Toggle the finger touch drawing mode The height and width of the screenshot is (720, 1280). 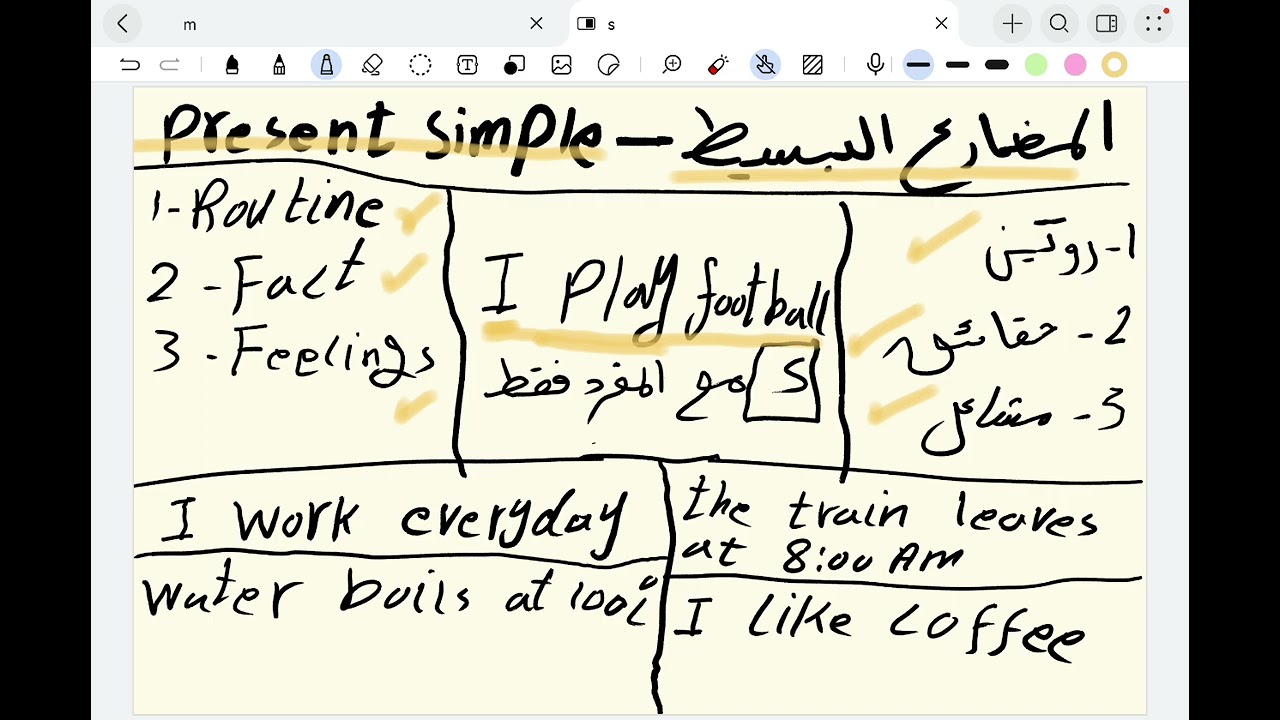tap(765, 65)
